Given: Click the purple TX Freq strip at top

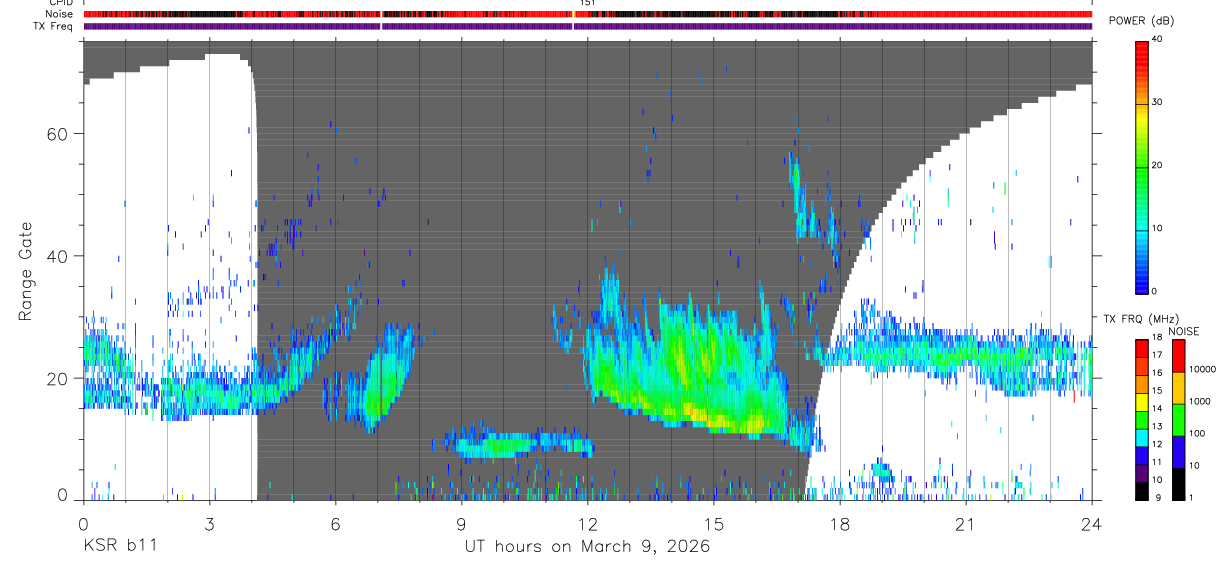Looking at the screenshot, I should tap(587, 26).
